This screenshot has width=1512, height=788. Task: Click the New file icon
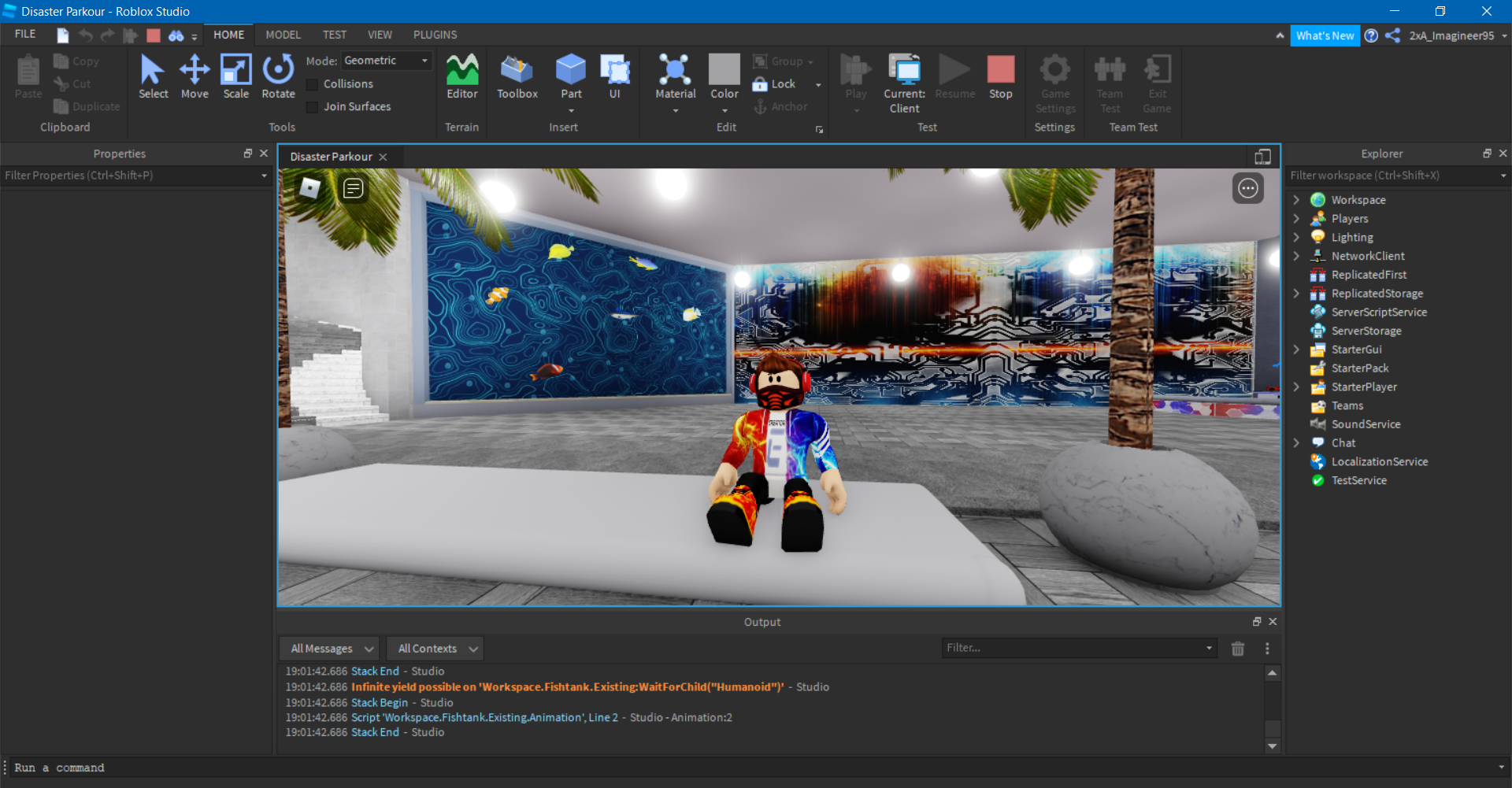(x=63, y=35)
